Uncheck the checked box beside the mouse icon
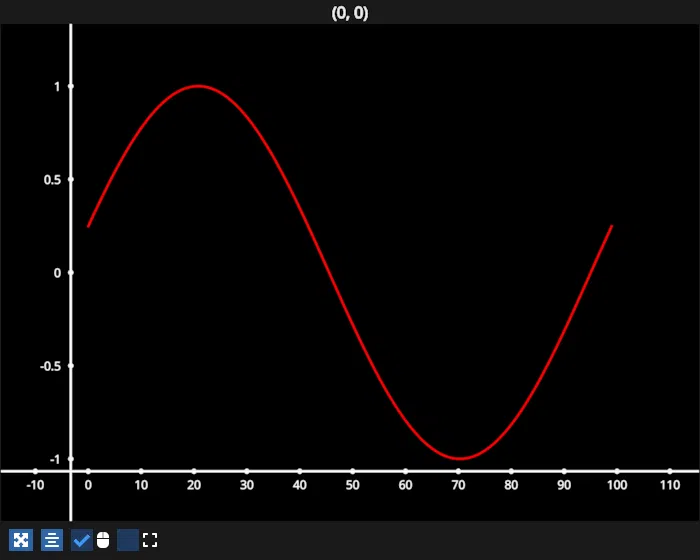The height and width of the screenshot is (560, 700). [x=82, y=540]
